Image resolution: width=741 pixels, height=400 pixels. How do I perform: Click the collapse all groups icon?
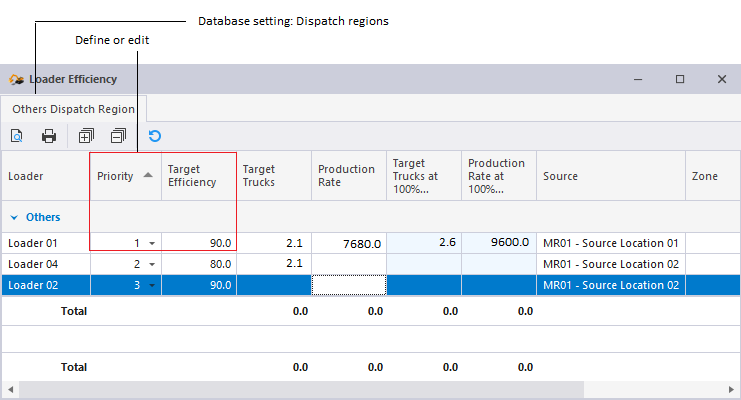coord(118,136)
